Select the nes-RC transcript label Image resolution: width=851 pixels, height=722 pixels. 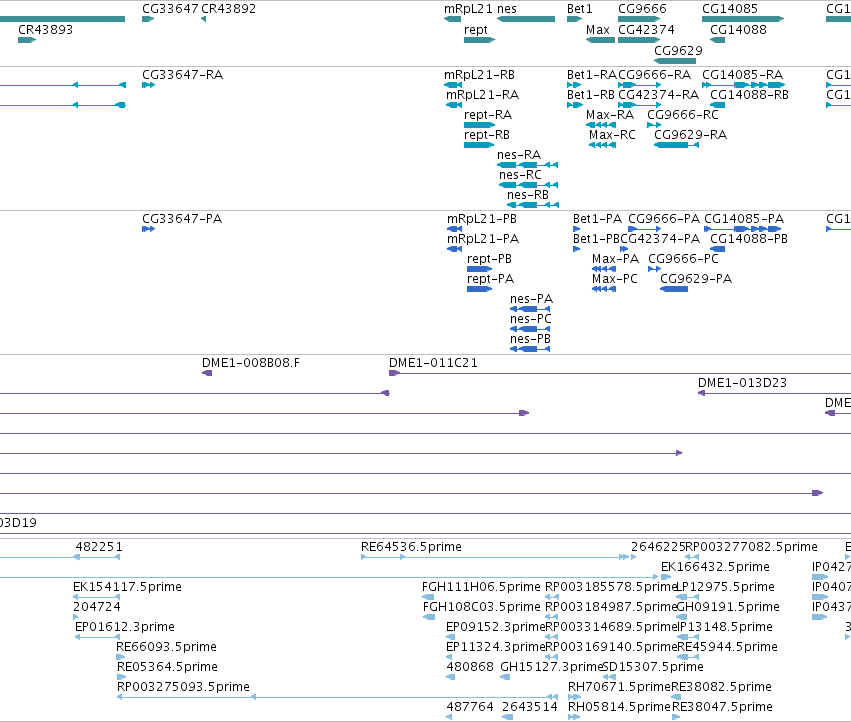[x=520, y=175]
